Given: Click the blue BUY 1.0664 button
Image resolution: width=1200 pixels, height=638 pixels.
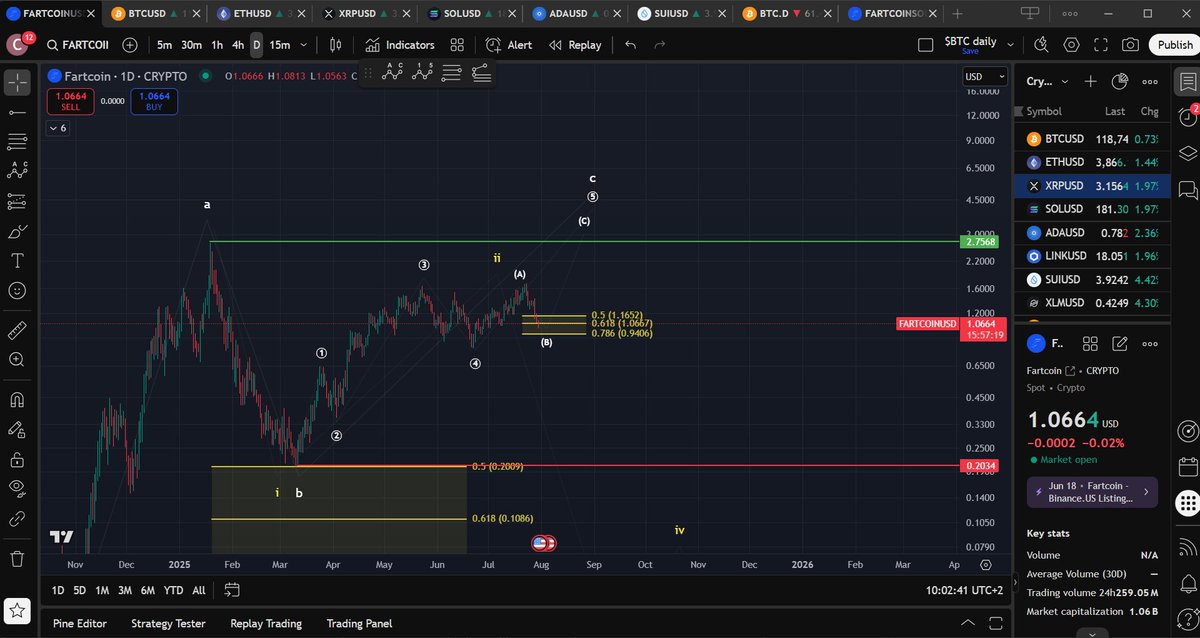Looking at the screenshot, I should [x=153, y=101].
